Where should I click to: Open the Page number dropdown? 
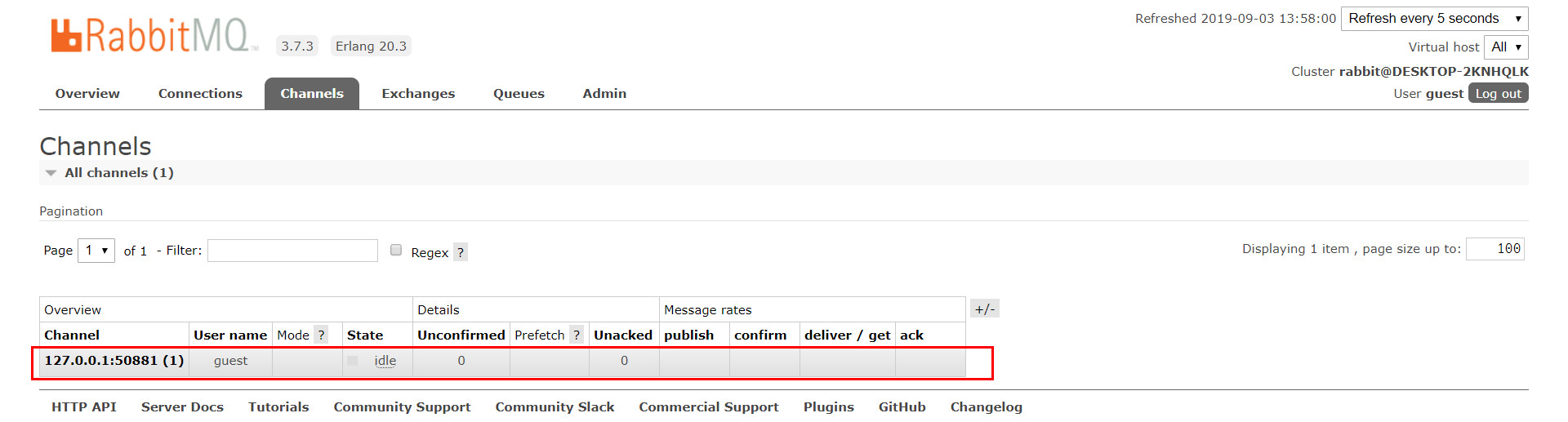[x=96, y=251]
